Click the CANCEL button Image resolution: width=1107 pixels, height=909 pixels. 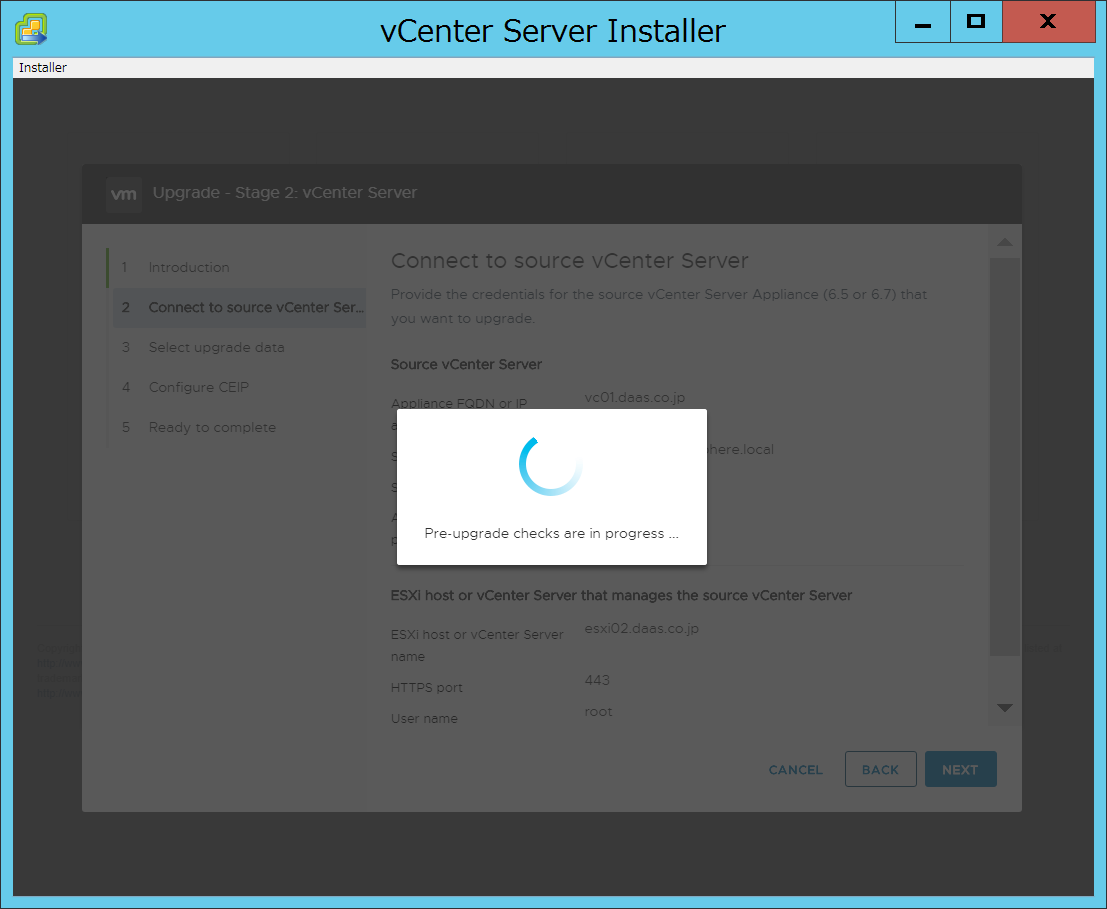tap(796, 770)
